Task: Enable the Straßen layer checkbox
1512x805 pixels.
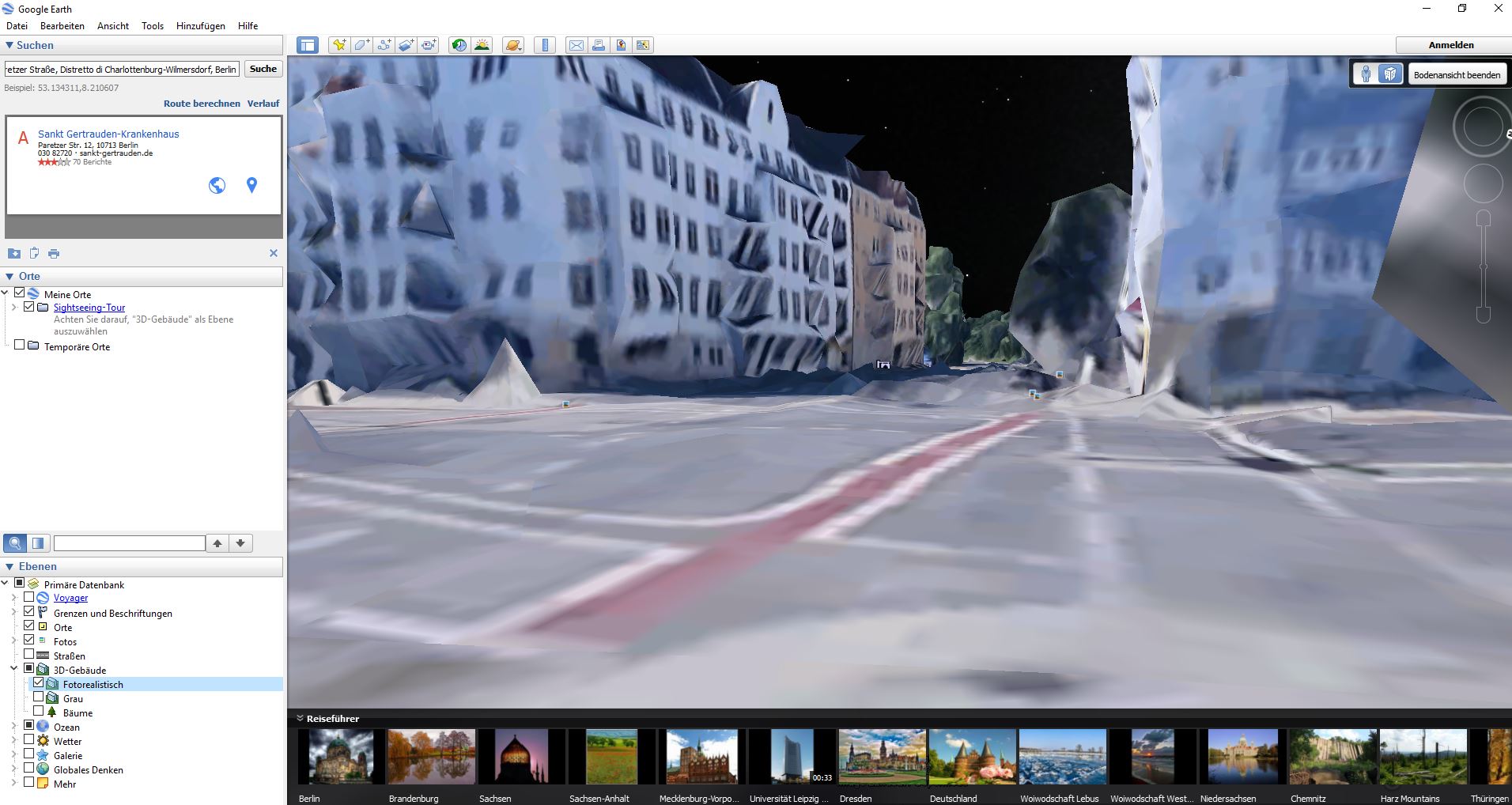Action: pos(29,654)
